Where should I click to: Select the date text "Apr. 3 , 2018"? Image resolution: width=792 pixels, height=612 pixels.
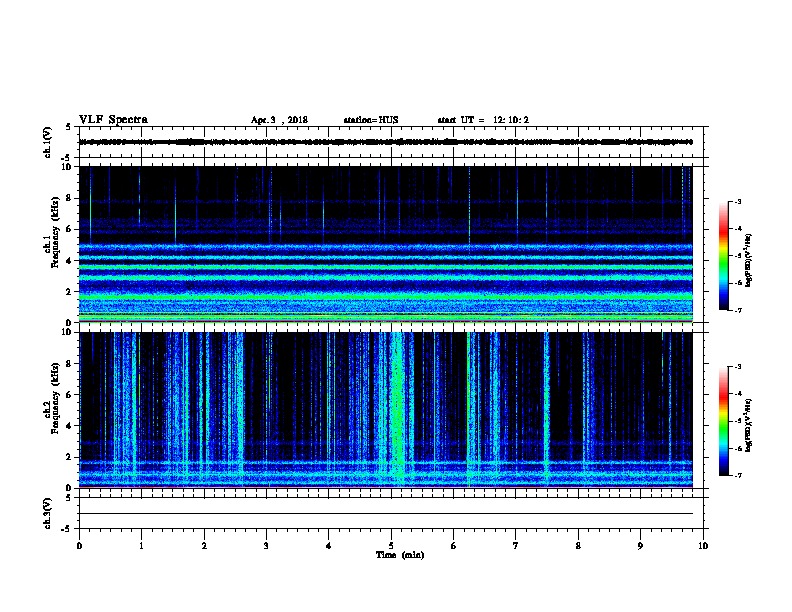click(x=279, y=120)
